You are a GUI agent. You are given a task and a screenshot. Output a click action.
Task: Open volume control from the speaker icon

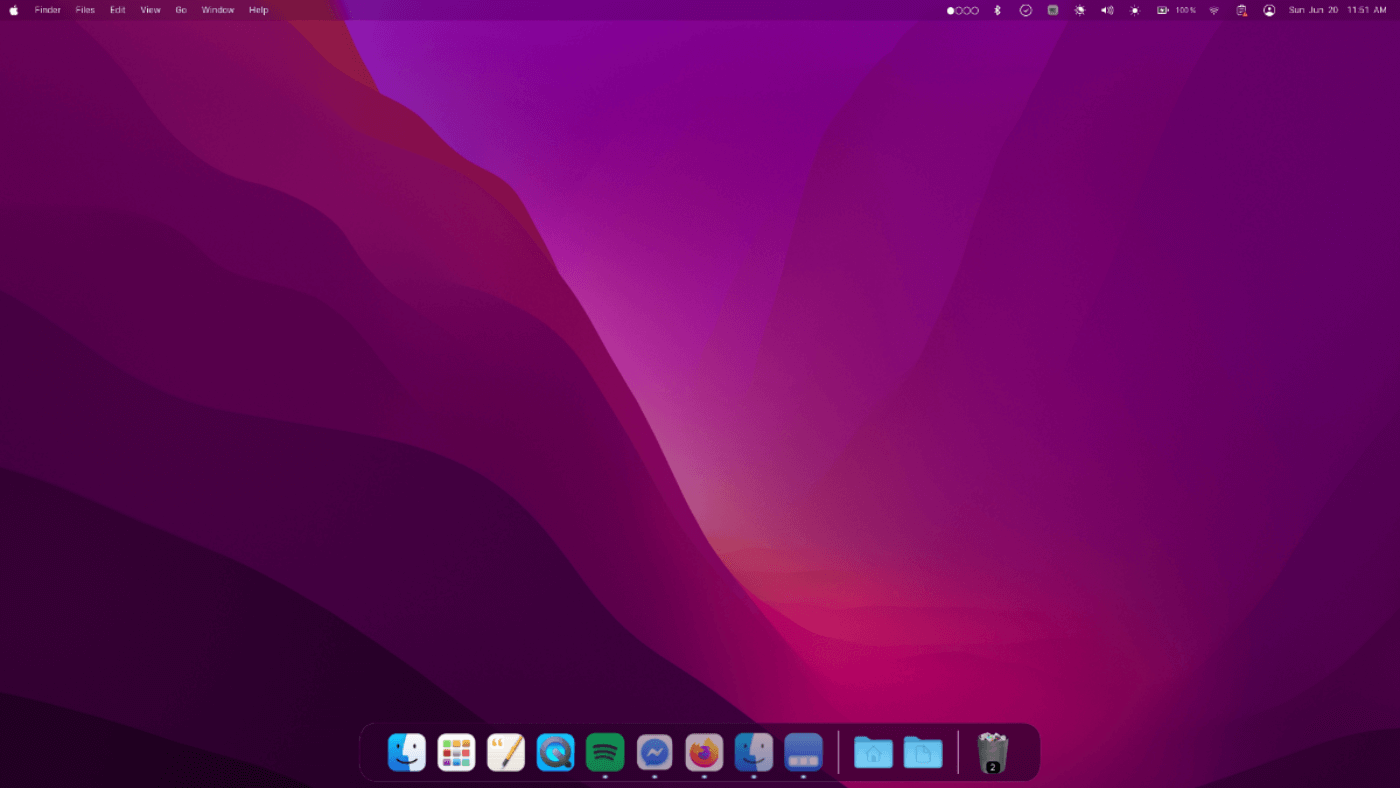pyautogui.click(x=1107, y=10)
